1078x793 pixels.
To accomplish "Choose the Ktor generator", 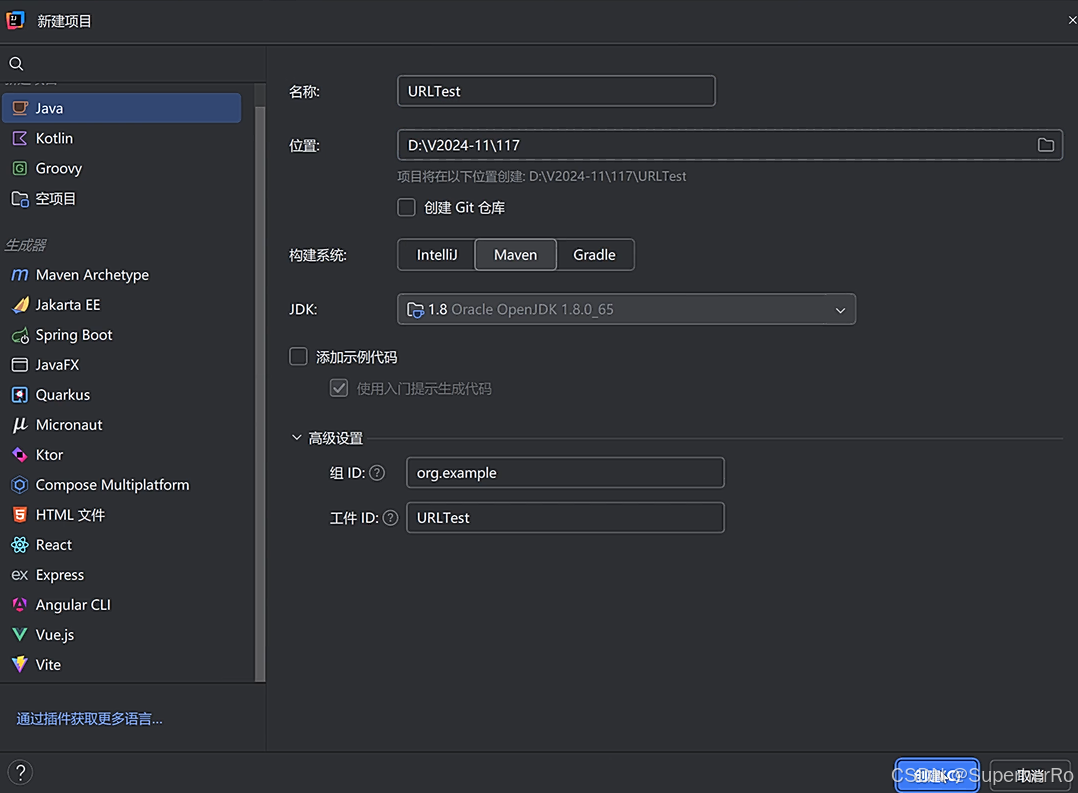I will [122, 455].
